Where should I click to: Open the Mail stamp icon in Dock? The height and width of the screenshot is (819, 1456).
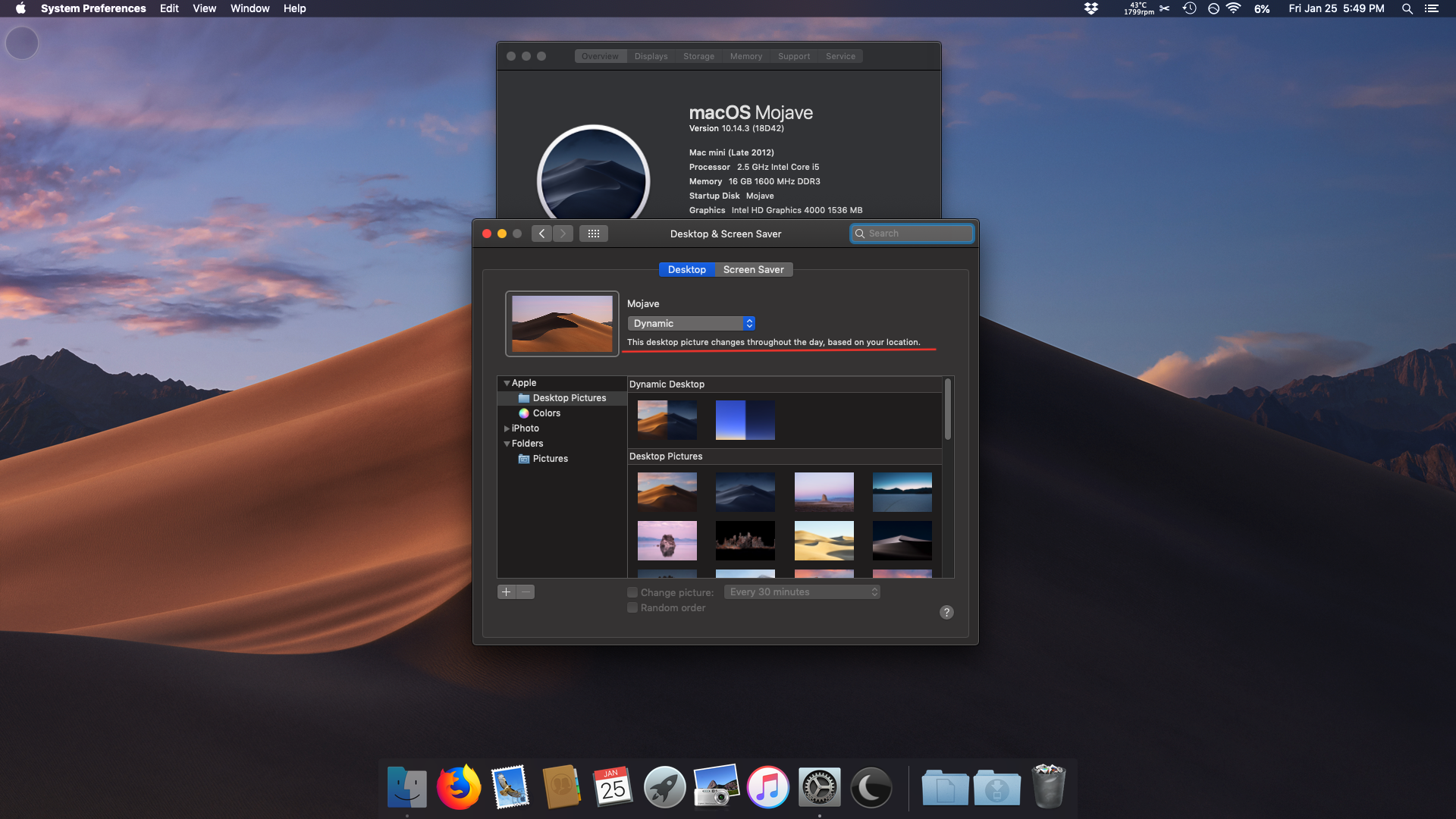tap(510, 787)
